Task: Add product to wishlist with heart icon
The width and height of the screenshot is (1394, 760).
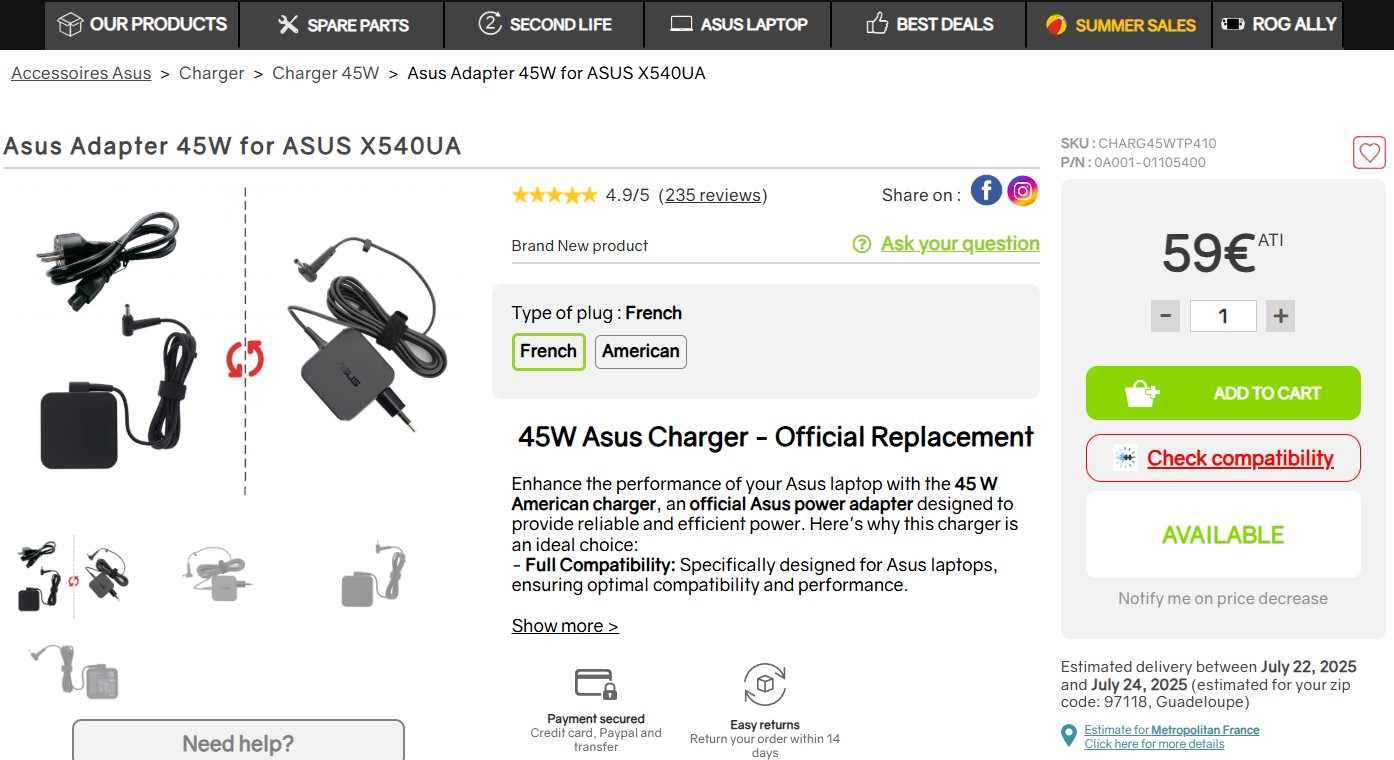Action: point(1369,153)
